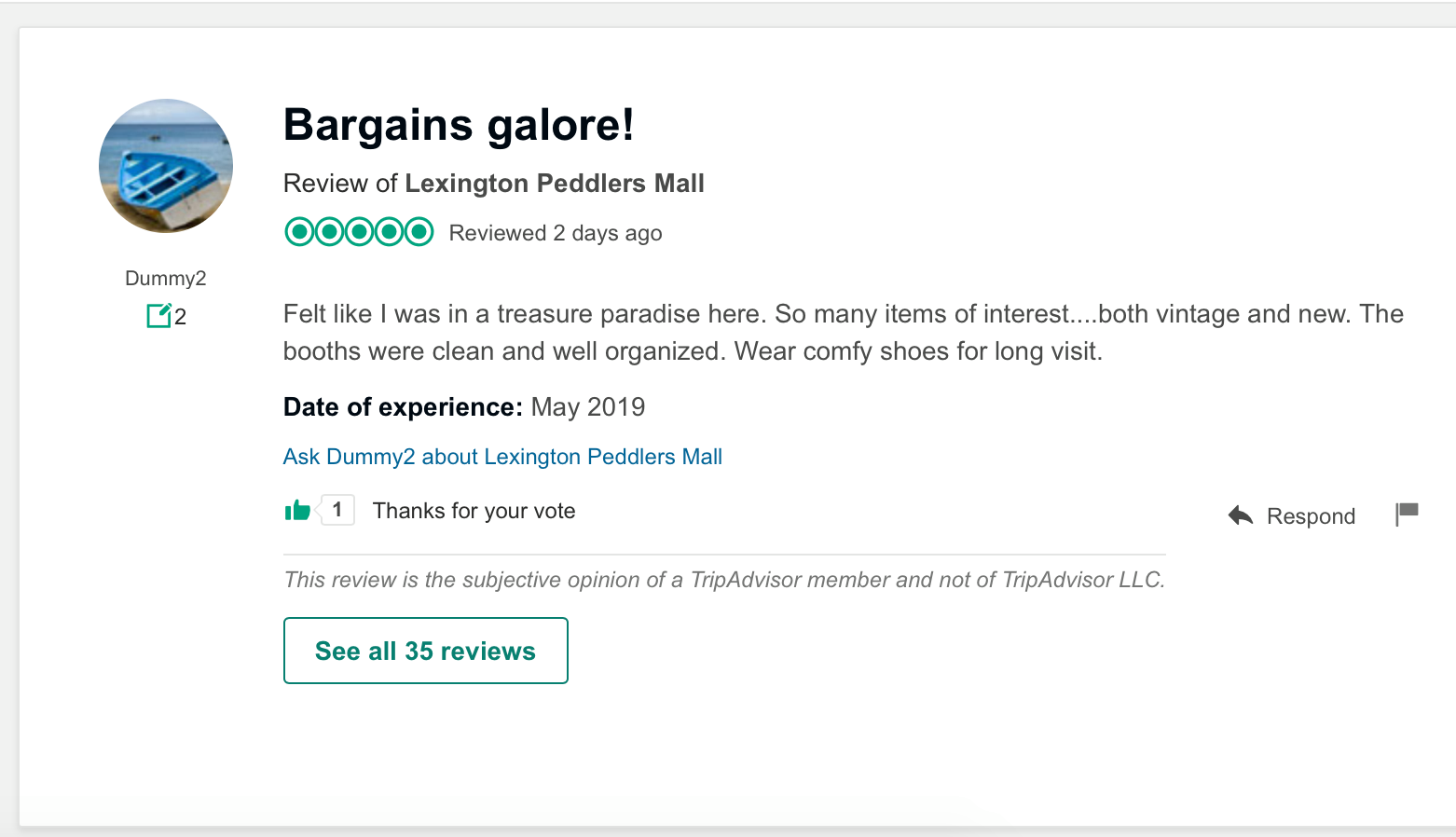Click the TripAdvisor subjective opinion disclaimer
This screenshot has width=1456, height=837.
[724, 580]
